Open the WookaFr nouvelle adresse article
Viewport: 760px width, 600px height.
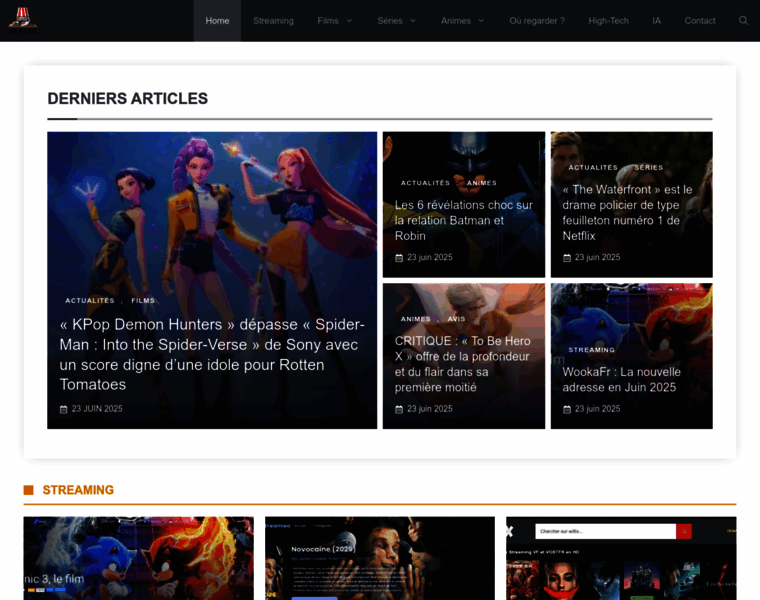pyautogui.click(x=621, y=379)
